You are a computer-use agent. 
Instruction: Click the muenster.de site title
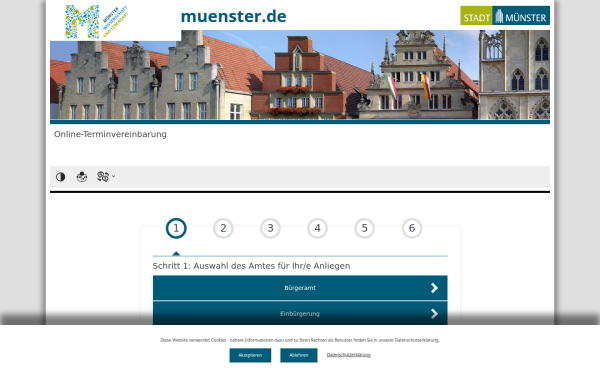coord(233,16)
